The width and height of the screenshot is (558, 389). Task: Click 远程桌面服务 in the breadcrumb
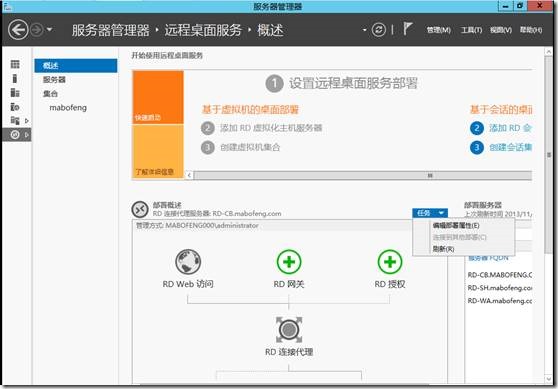coord(203,30)
